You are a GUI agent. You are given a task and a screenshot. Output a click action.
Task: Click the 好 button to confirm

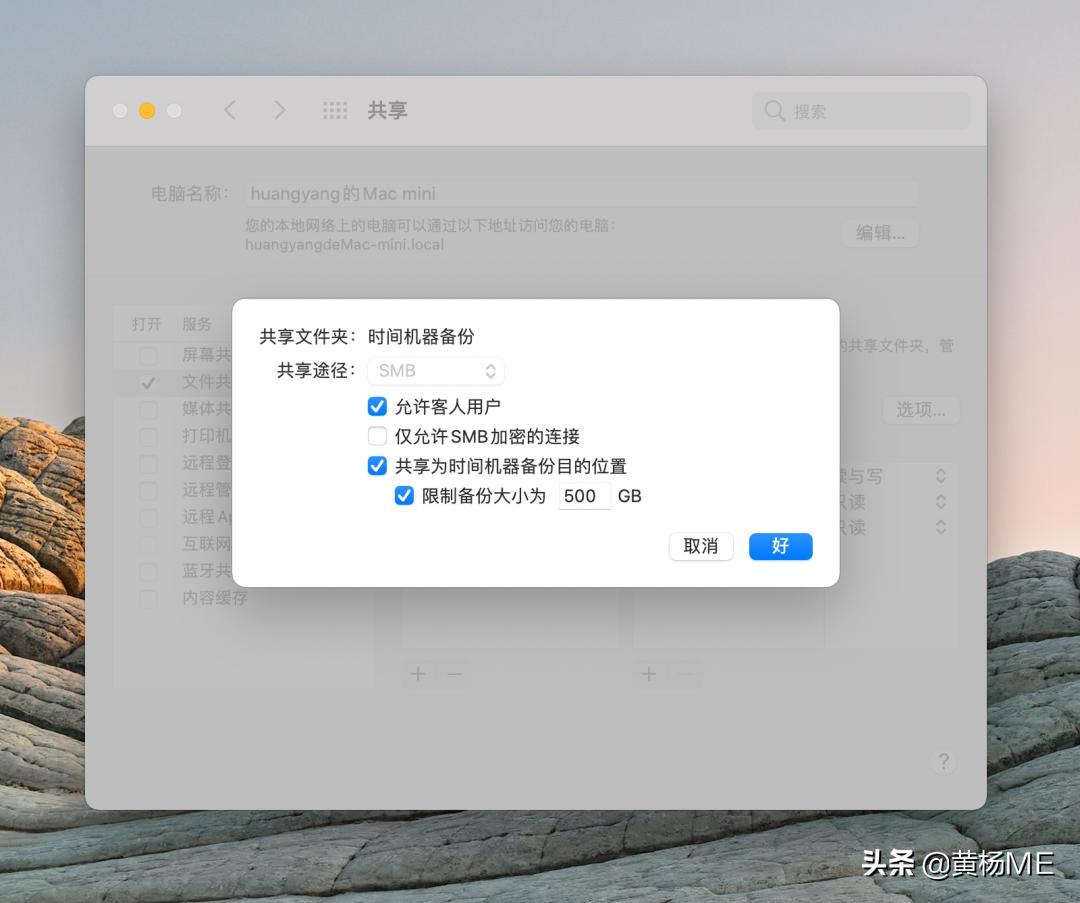(x=780, y=546)
